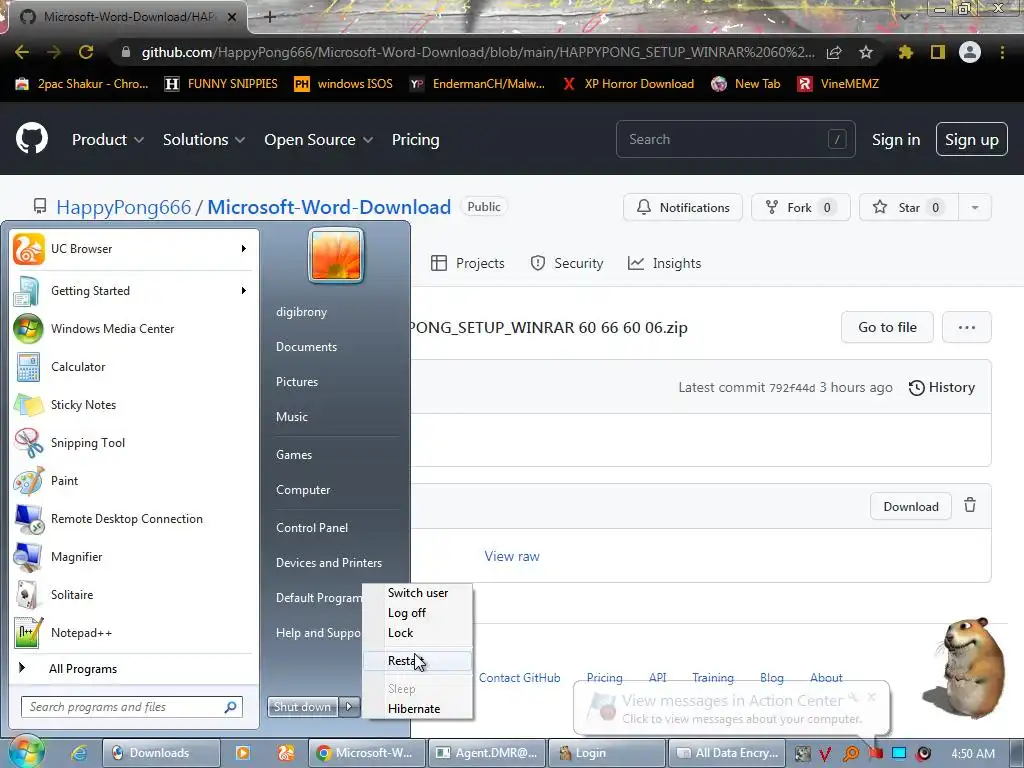Open the side panel icon in Chrome toolbar
The width and height of the screenshot is (1024, 768).
pyautogui.click(x=938, y=52)
